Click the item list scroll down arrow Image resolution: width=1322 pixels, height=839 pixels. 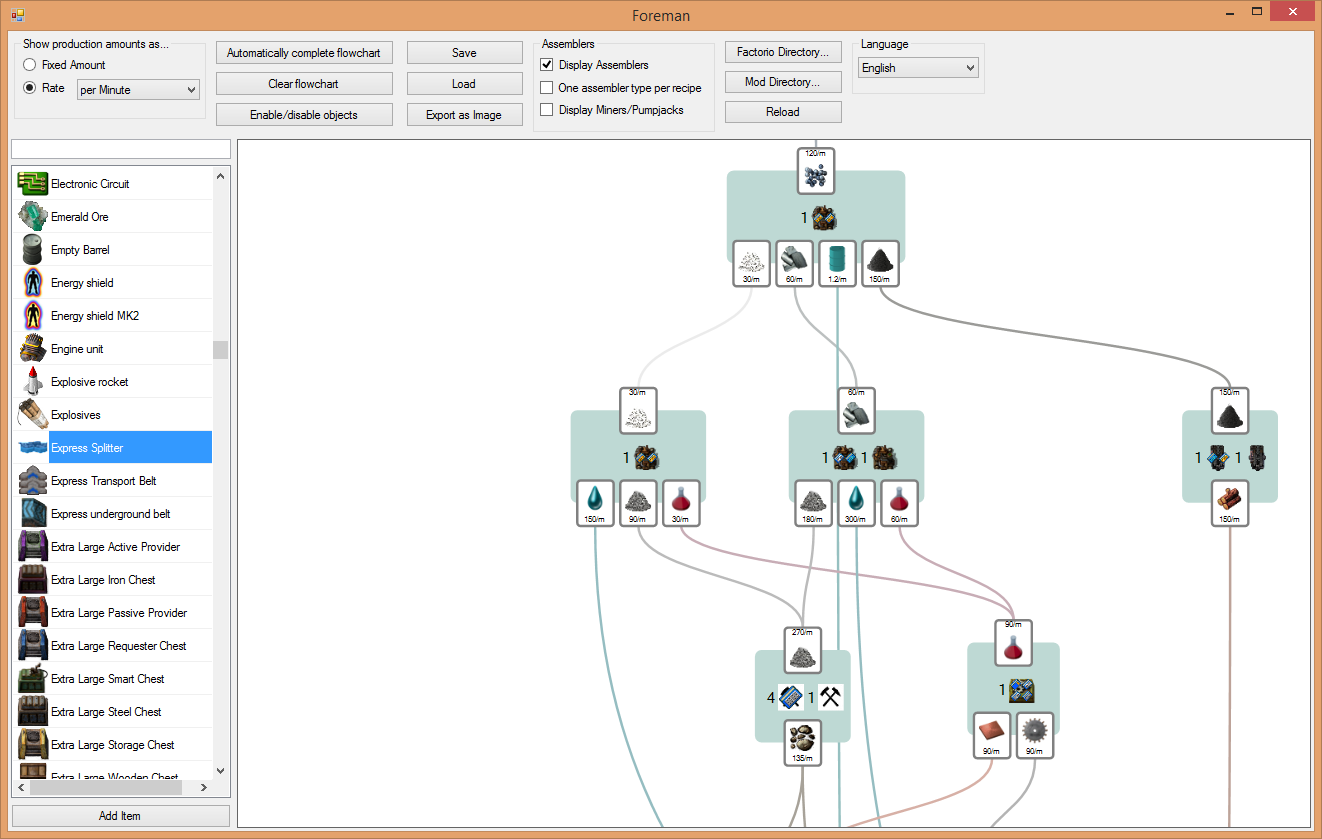tap(221, 771)
